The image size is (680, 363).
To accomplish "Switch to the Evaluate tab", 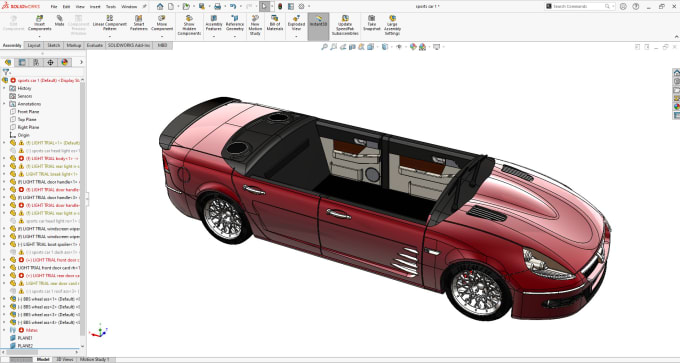I will 95,45.
